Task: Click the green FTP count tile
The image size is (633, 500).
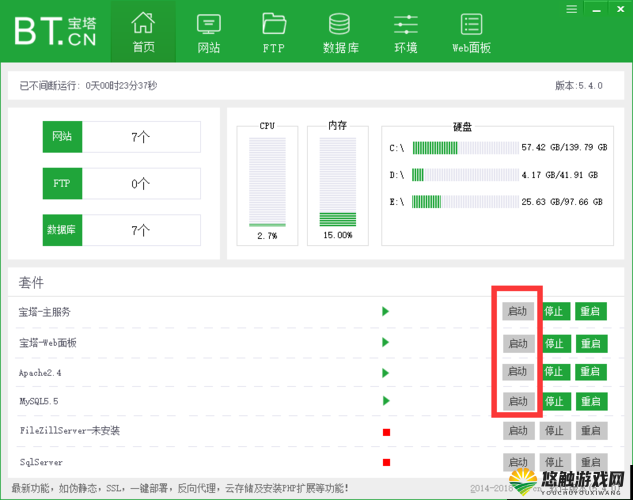Action: [62, 184]
